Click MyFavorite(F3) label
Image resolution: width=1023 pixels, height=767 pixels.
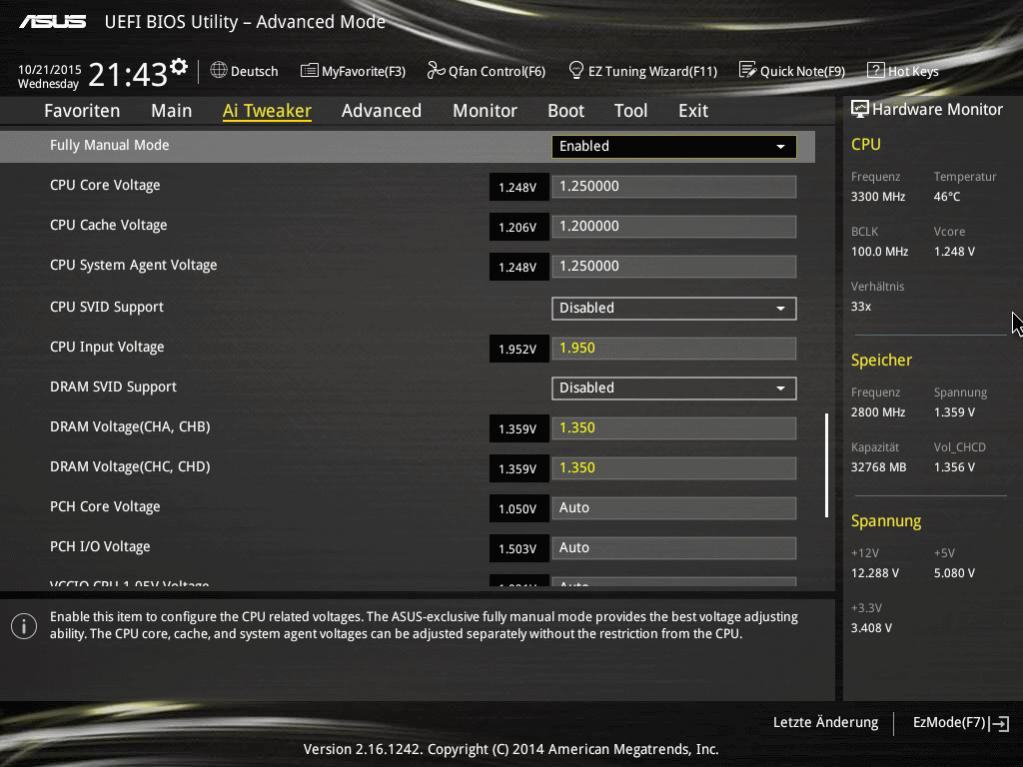363,71
